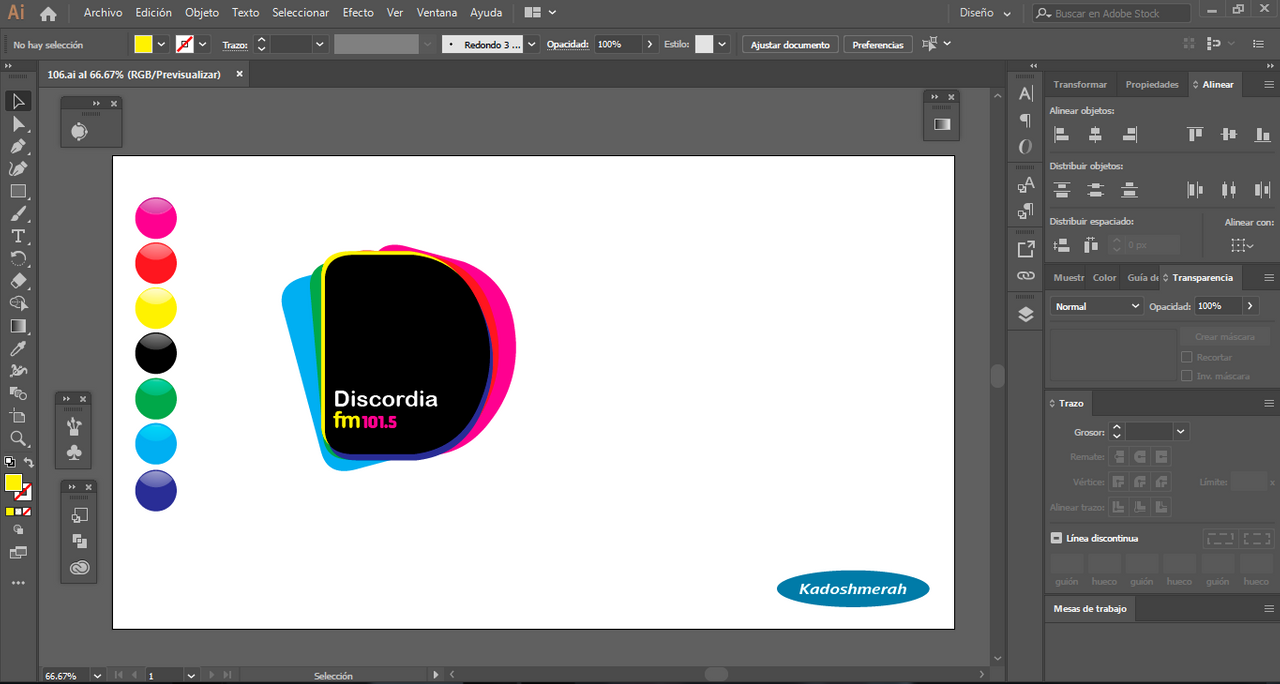Screen dimensions: 1280x684
Task: Open the Creative Cloud Libraries icon
Action: click(x=80, y=568)
